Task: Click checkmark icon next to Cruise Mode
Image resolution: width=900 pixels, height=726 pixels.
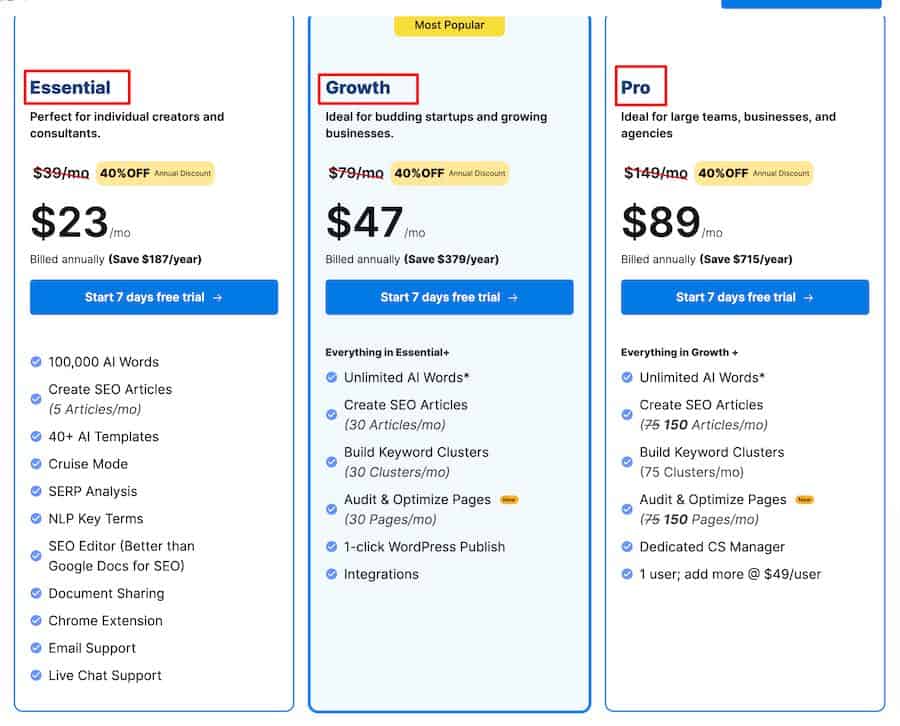Action: [x=36, y=464]
